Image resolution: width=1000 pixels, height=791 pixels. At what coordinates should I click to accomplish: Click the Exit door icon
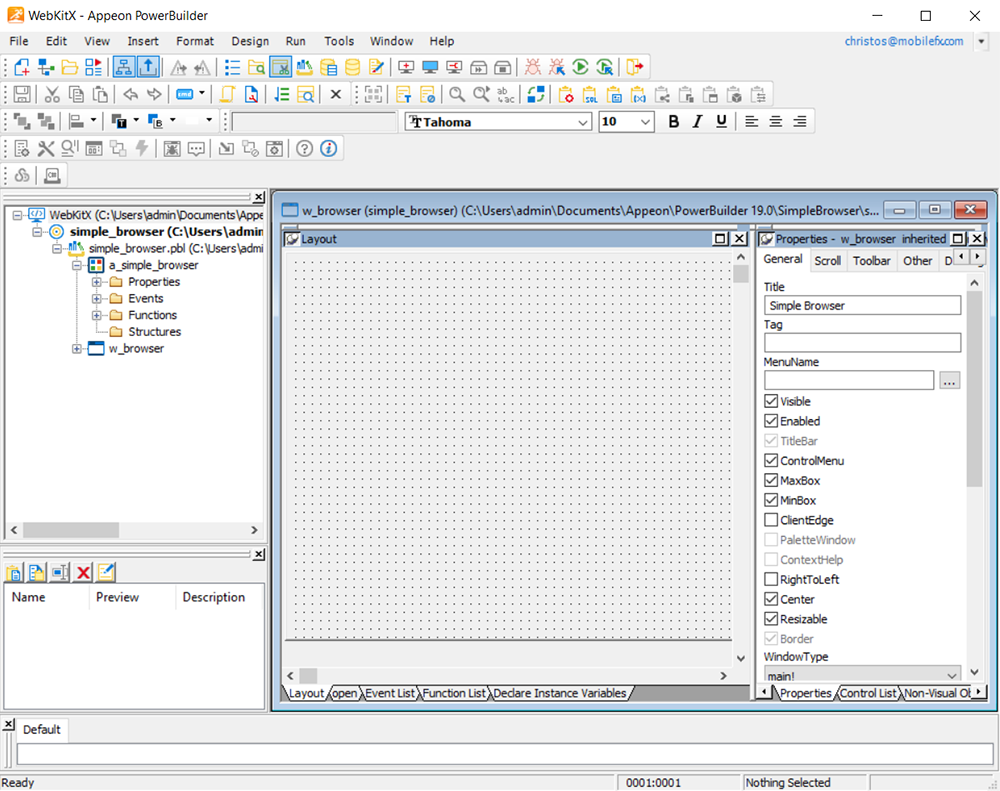635,67
